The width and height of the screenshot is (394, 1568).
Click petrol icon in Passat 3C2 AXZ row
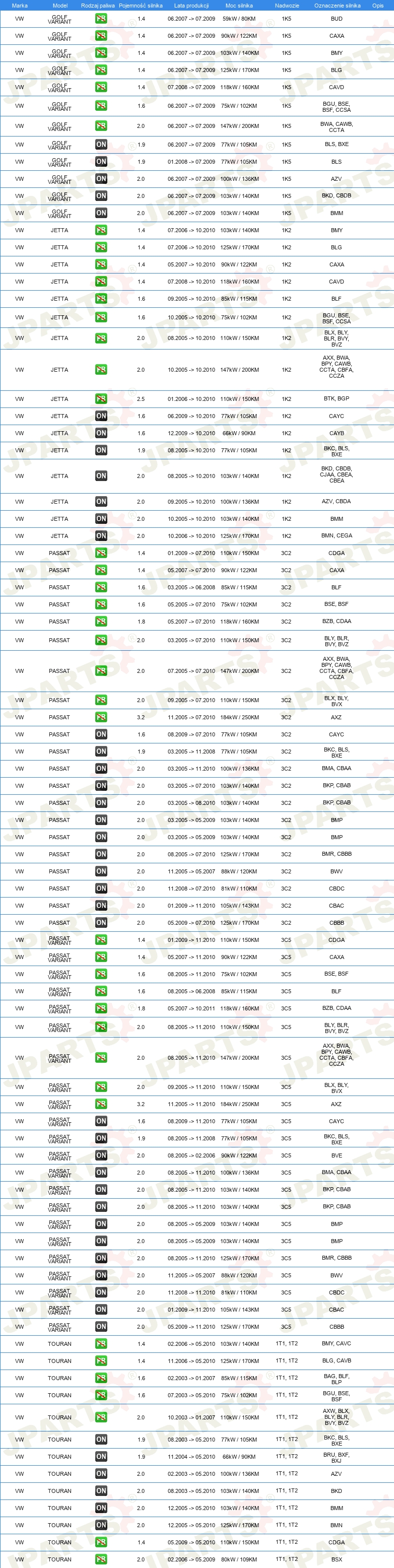tap(101, 717)
